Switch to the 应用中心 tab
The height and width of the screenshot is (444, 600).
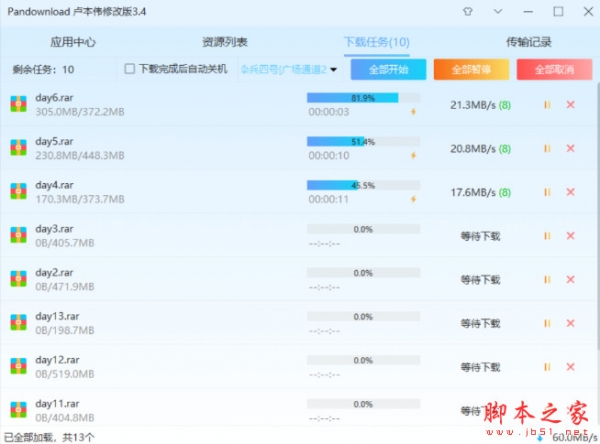click(x=73, y=42)
